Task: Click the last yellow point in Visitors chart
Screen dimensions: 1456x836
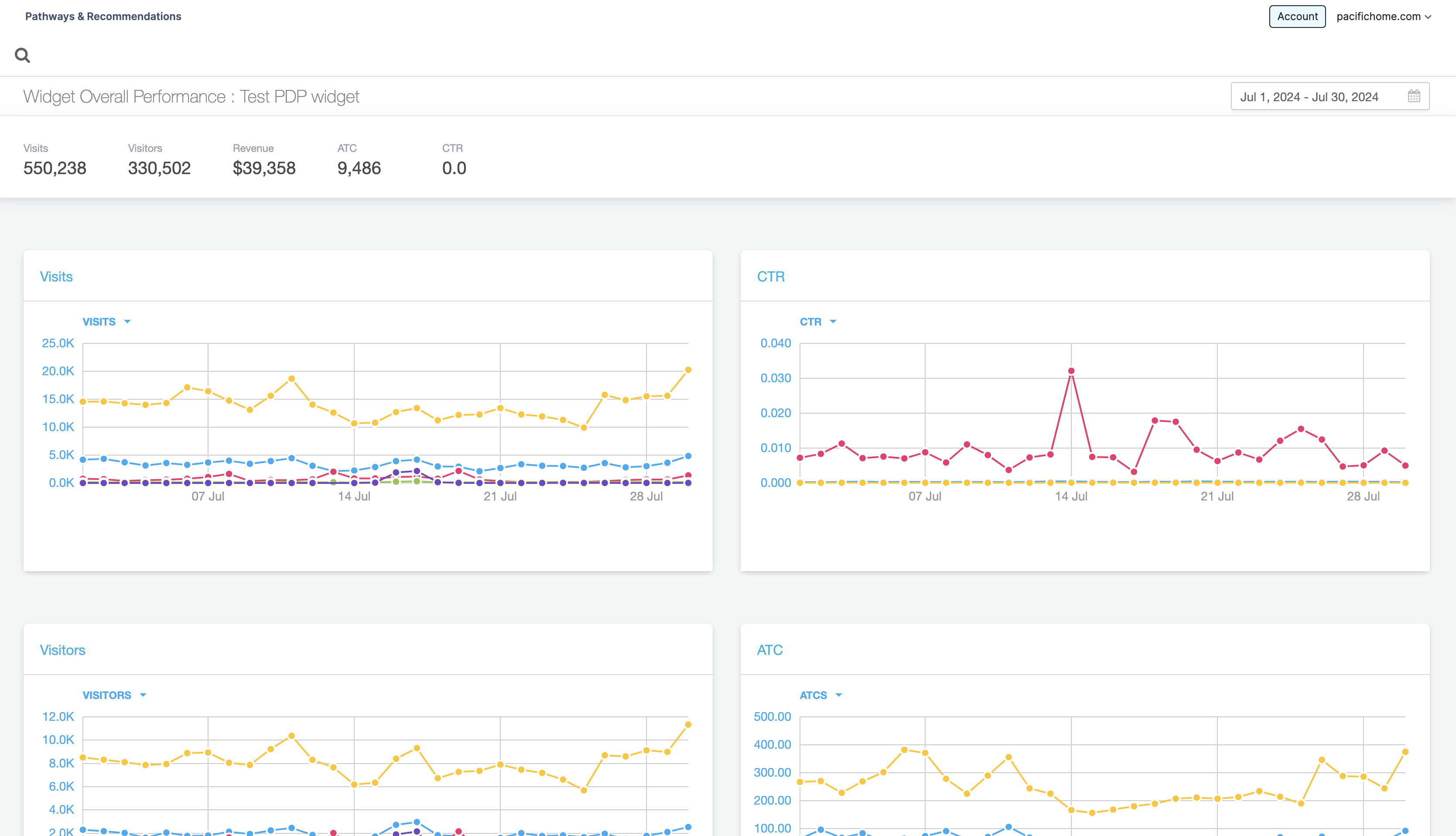Action: click(688, 725)
